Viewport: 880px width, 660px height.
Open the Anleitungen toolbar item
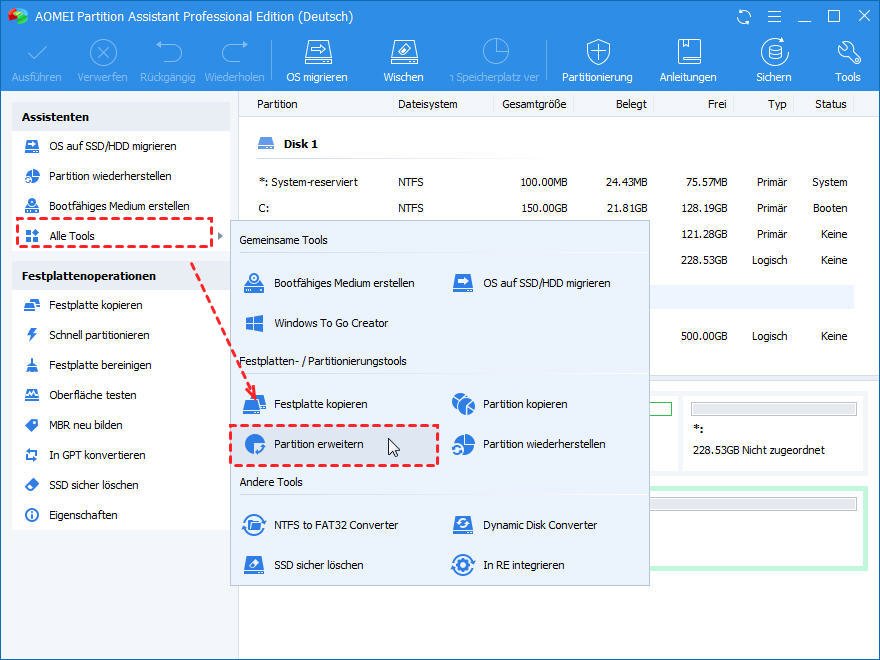click(688, 61)
